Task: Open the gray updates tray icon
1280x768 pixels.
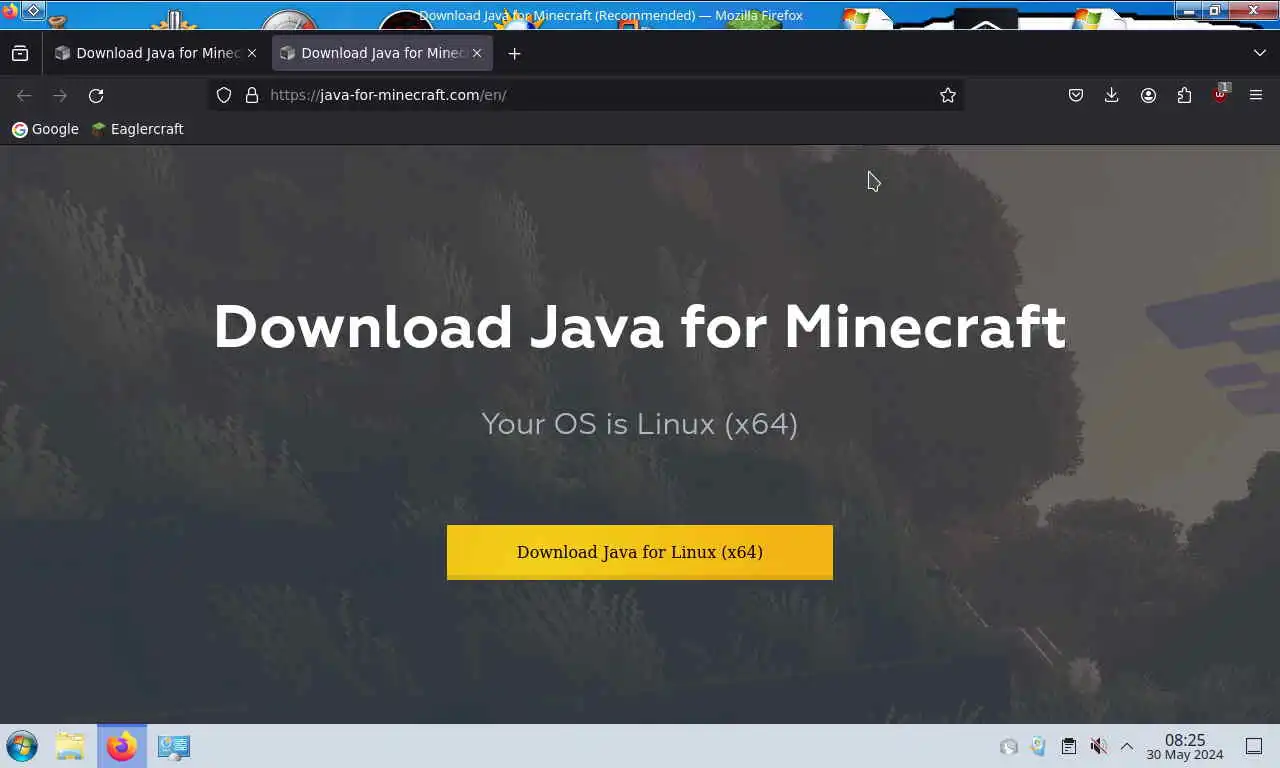Action: 1009,746
